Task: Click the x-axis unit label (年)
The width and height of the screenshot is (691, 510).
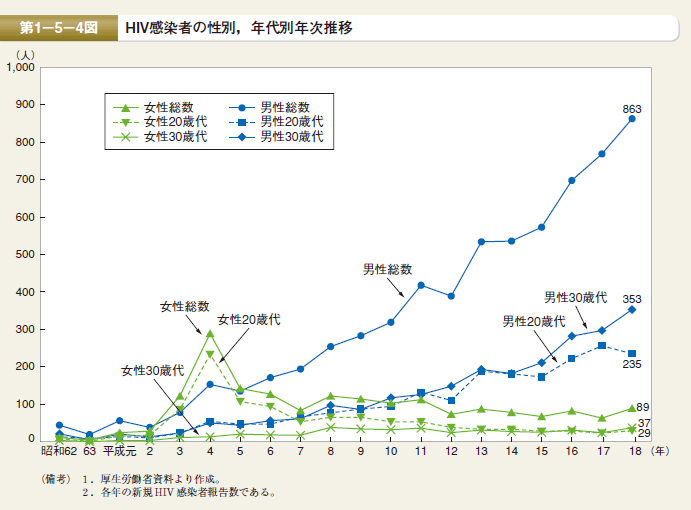Action: (659, 451)
